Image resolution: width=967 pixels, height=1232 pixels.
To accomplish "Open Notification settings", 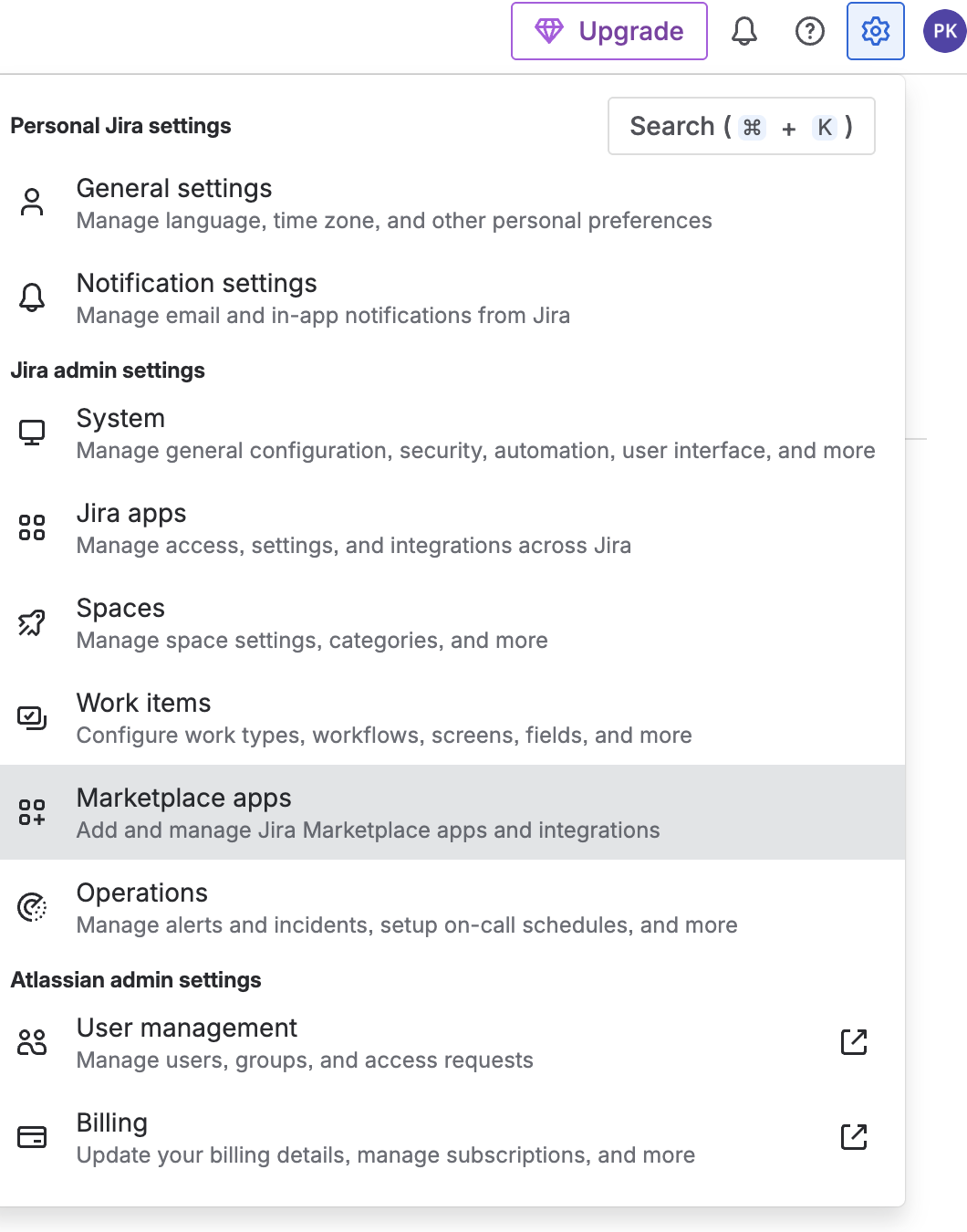I will [x=452, y=298].
